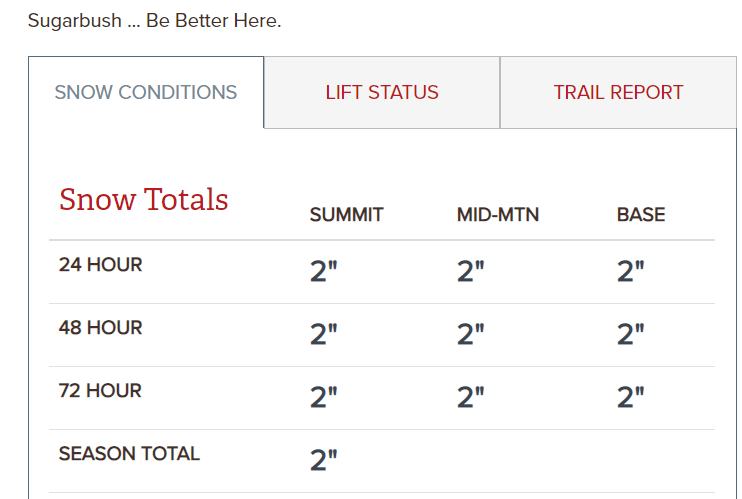Click the Sugarbush Be Better Here tagline
The height and width of the screenshot is (499, 742).
tap(155, 20)
